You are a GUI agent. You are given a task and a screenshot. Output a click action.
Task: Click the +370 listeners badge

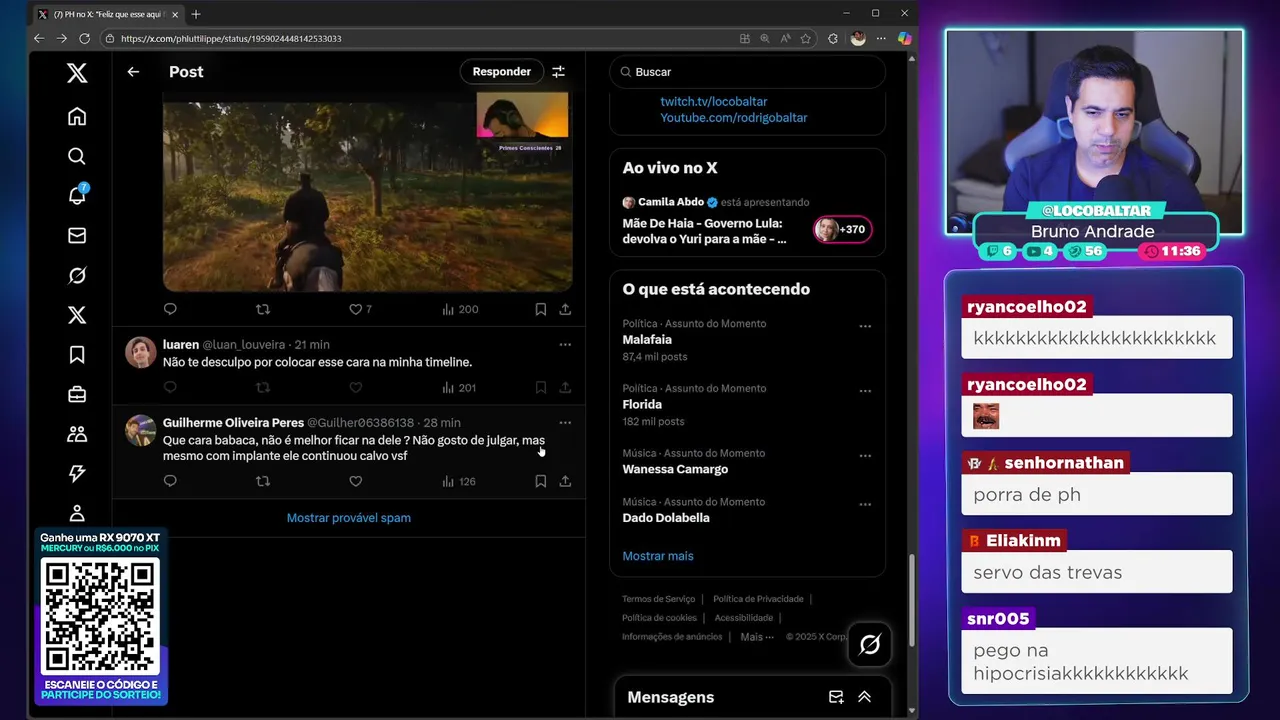843,230
